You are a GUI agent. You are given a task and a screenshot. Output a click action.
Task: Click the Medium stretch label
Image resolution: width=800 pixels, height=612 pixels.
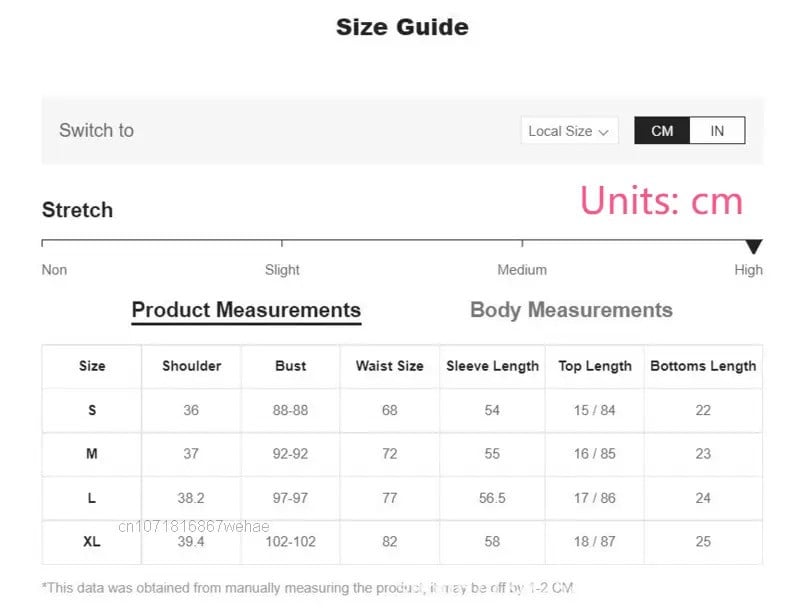click(x=522, y=269)
